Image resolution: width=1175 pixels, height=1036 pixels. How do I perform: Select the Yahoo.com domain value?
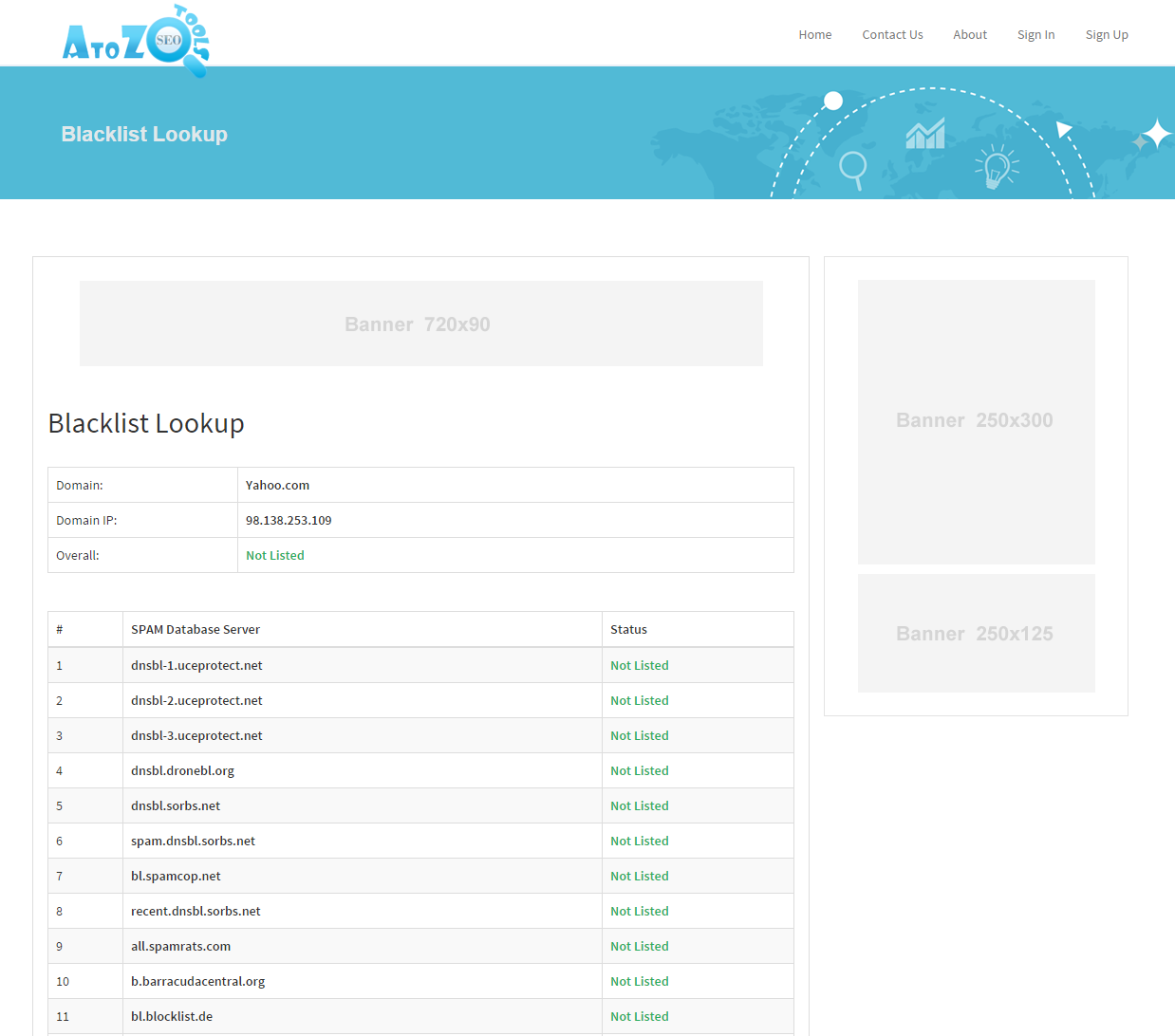coord(277,485)
